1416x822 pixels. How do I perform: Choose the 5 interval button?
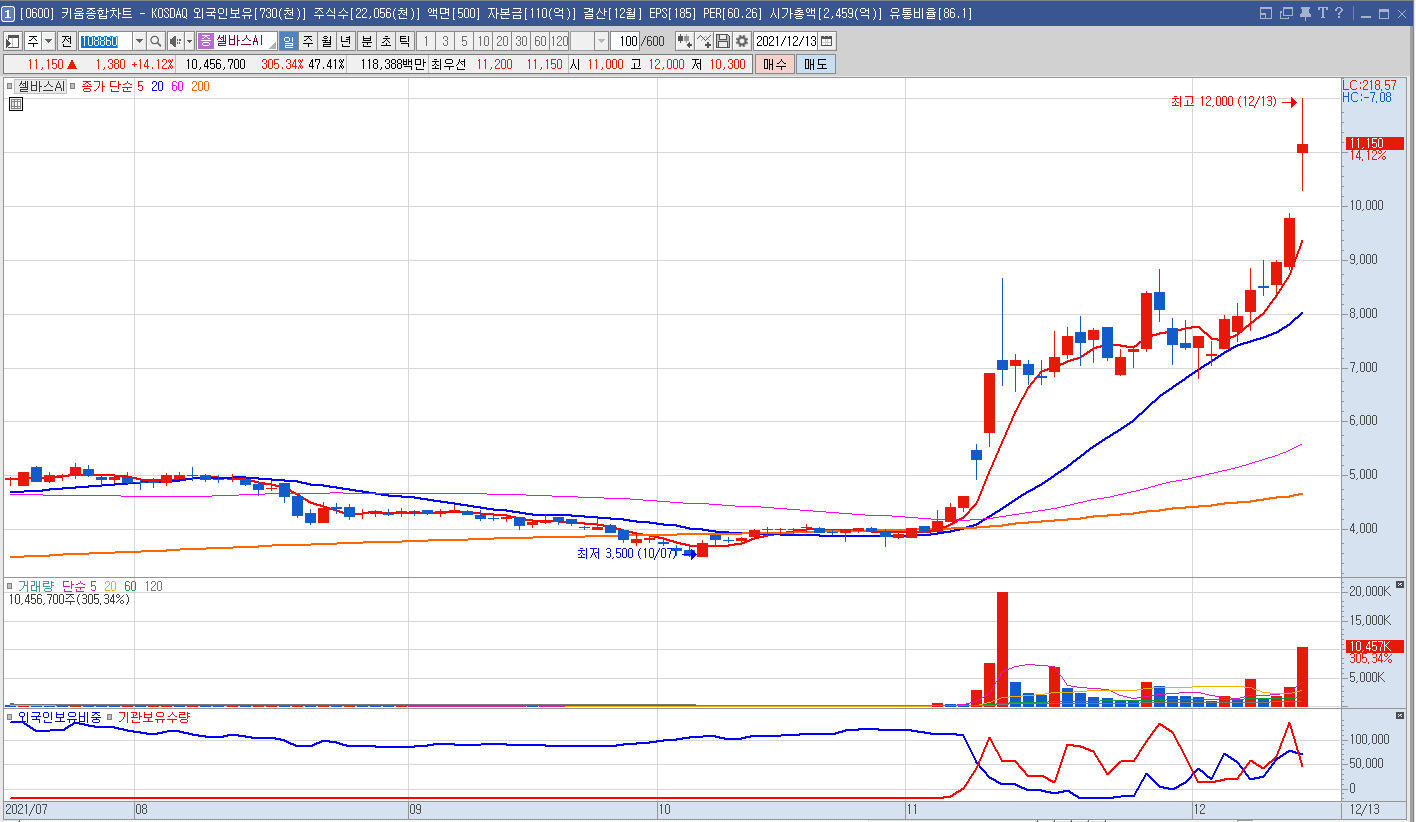tap(464, 41)
